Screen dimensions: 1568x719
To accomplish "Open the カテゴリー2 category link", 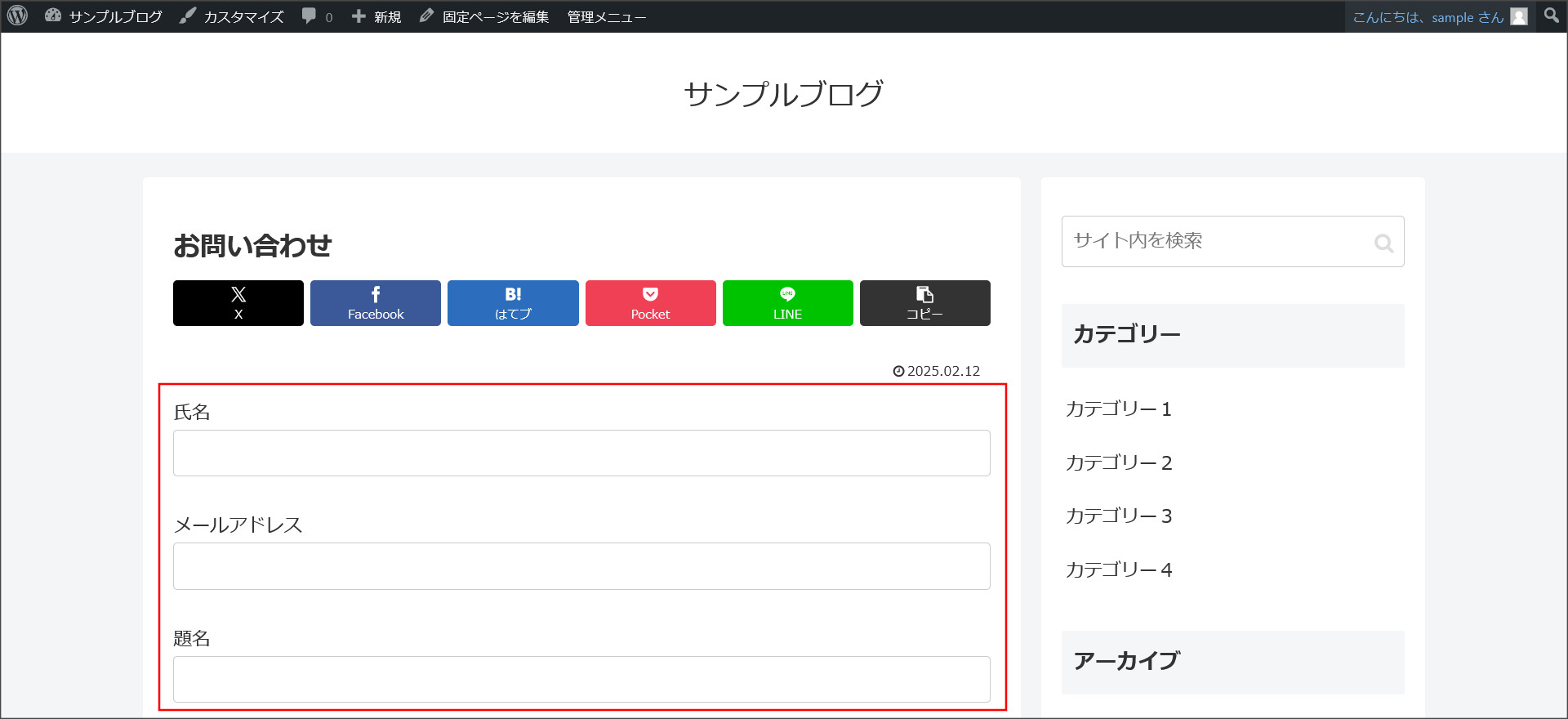I will pyautogui.click(x=1118, y=463).
